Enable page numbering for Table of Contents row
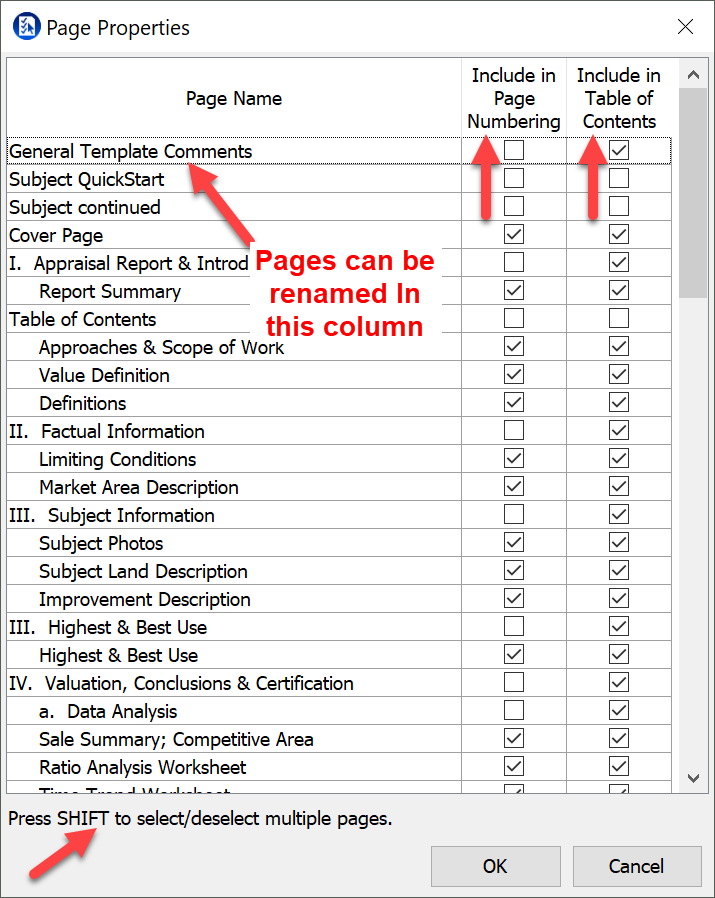The width and height of the screenshot is (715, 898). (x=514, y=319)
